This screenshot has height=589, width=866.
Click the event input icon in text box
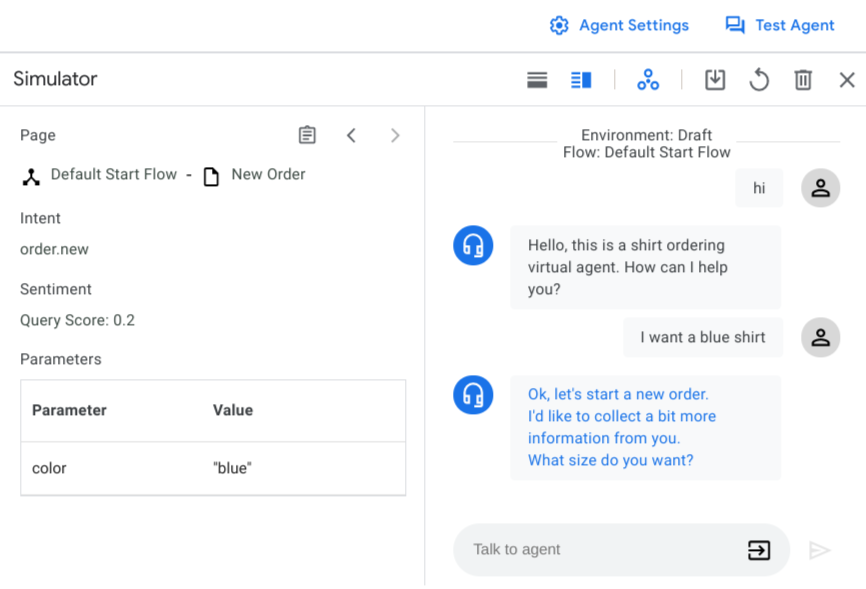pos(759,550)
